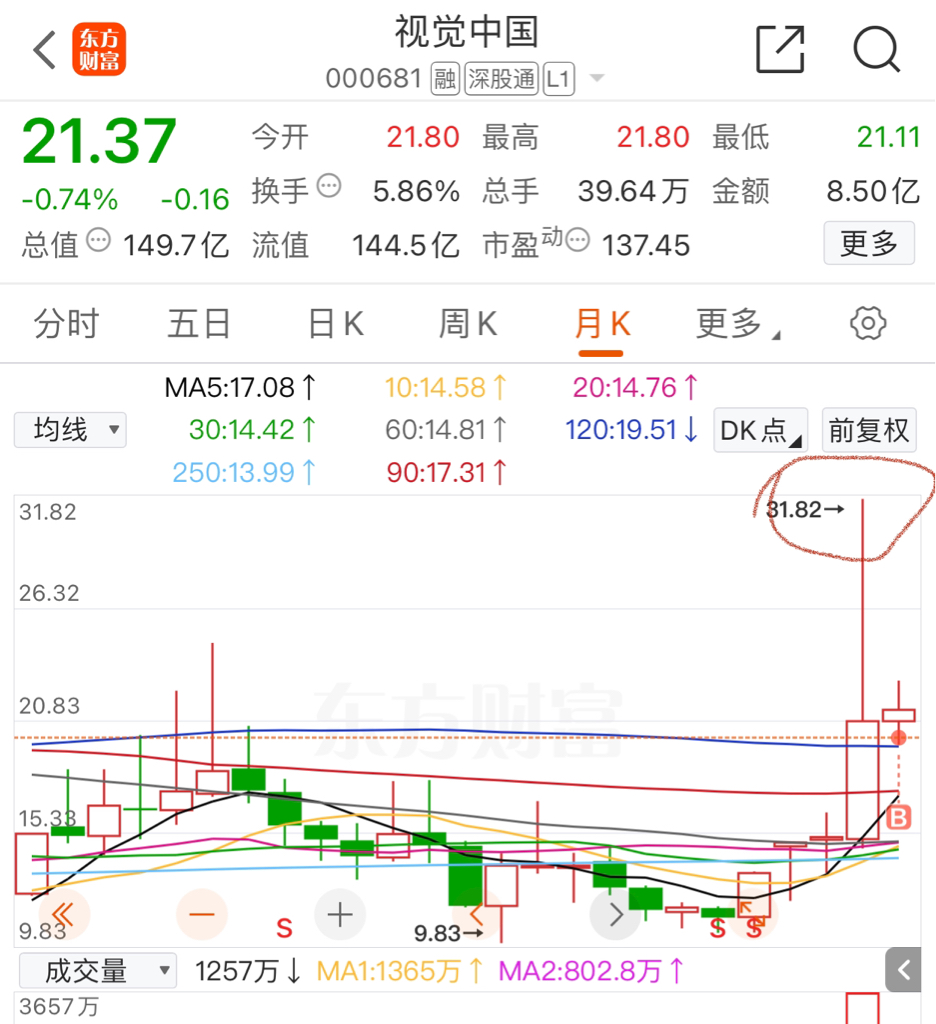The height and width of the screenshot is (1024, 936).
Task: Tap the 流值 144.5亿 value
Action: click(406, 246)
